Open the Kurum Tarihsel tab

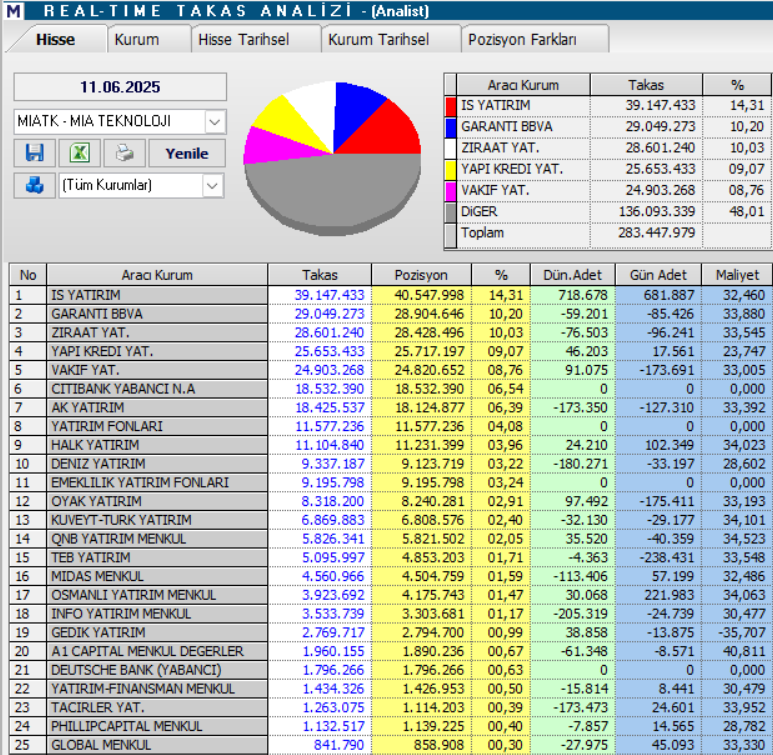(379, 39)
